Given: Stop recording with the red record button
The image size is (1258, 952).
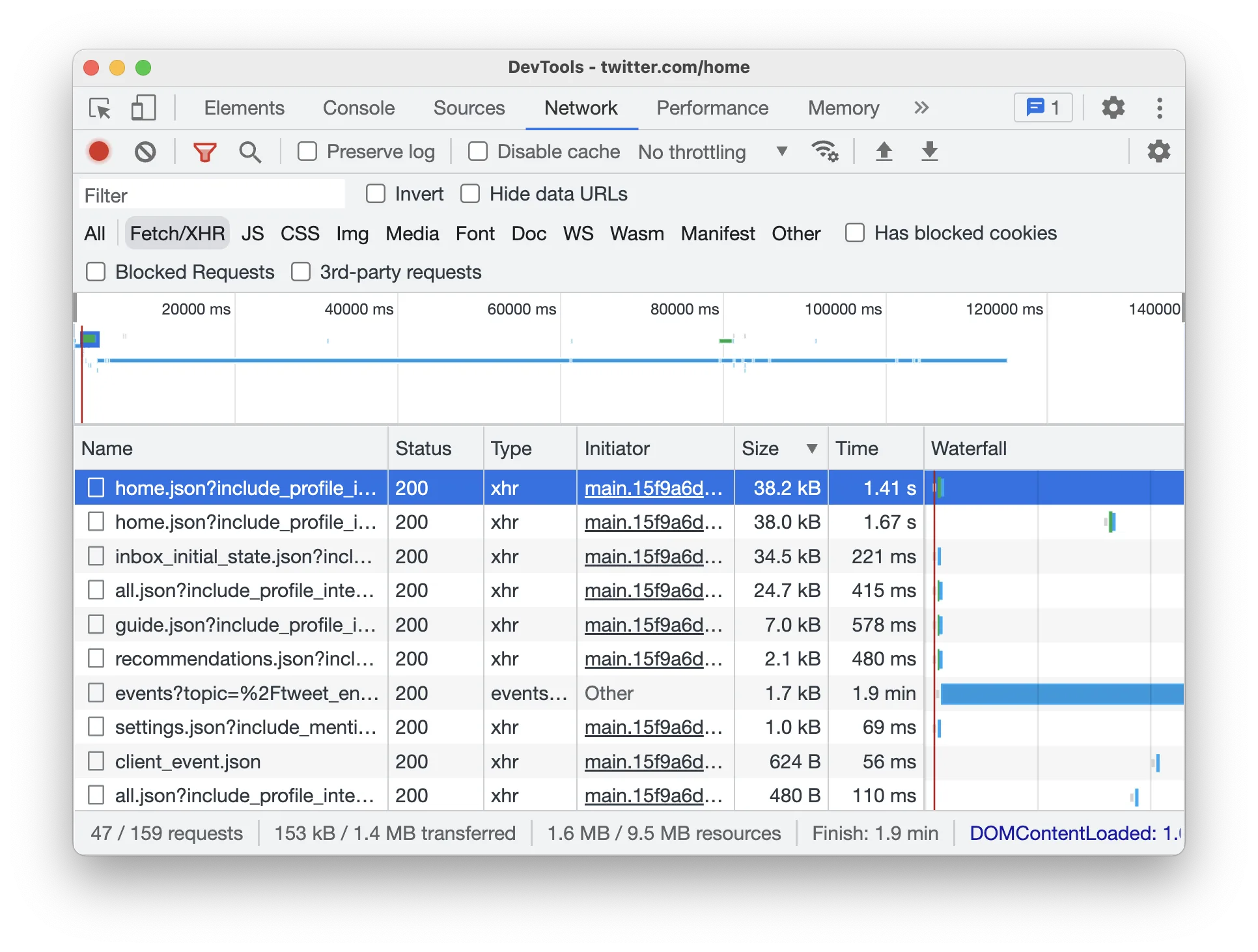Looking at the screenshot, I should (x=99, y=152).
